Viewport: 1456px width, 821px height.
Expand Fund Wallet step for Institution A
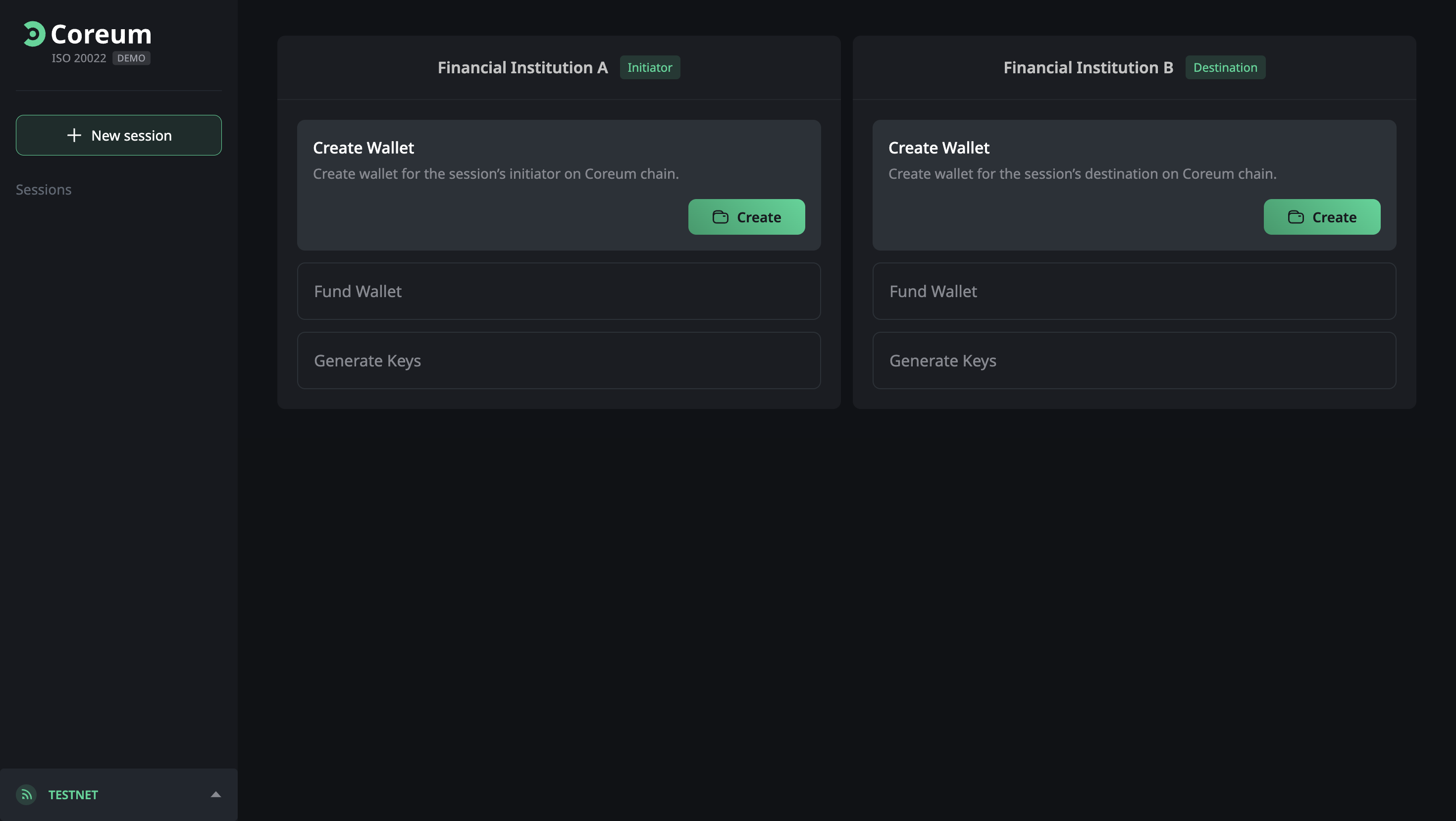click(559, 292)
